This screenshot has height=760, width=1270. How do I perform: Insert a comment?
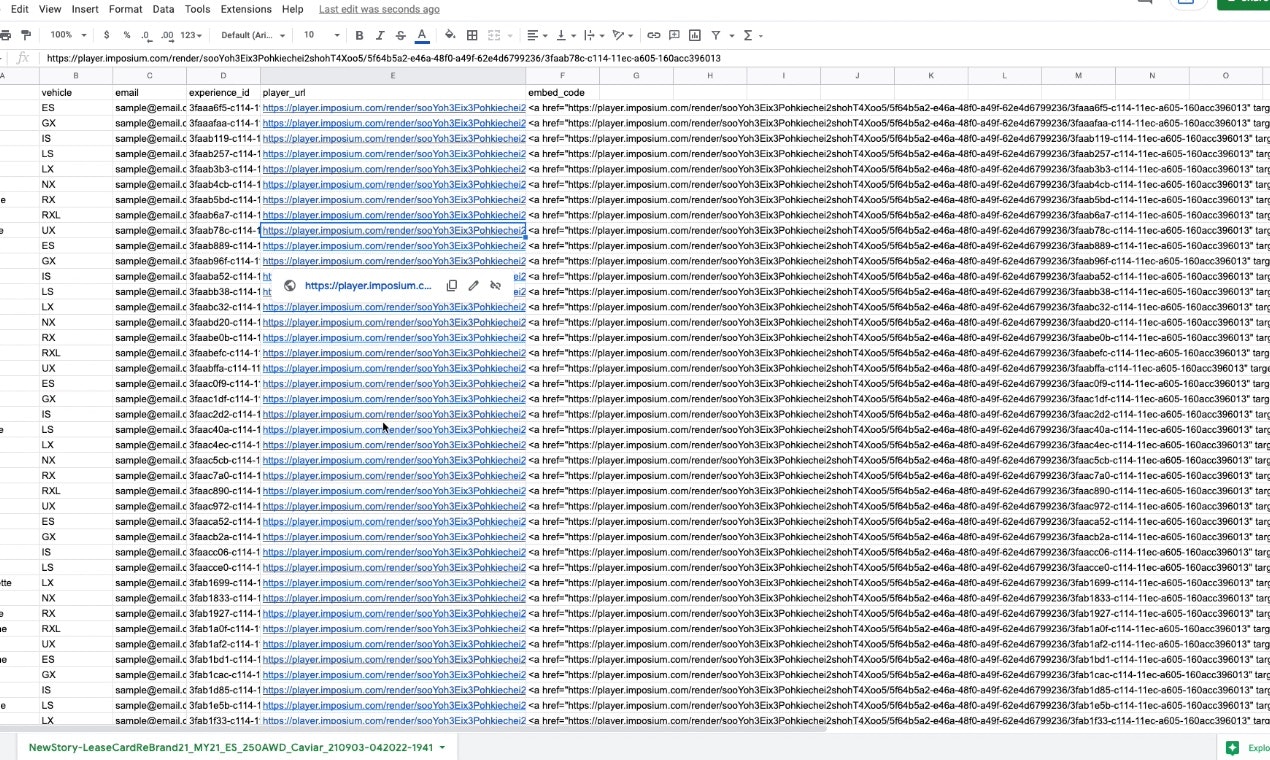(675, 35)
